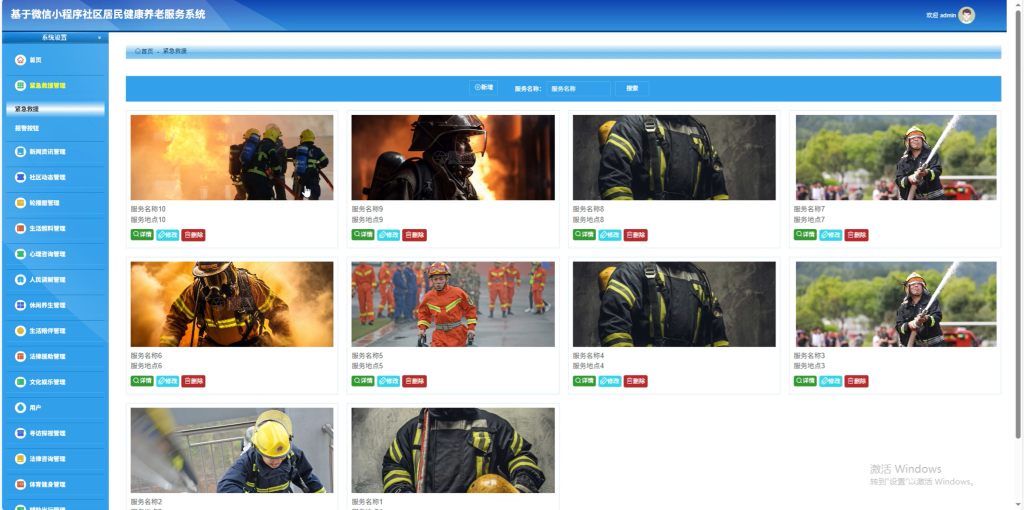
Task: Click the 服务名称5 firefighter thumbnail
Action: 453,304
